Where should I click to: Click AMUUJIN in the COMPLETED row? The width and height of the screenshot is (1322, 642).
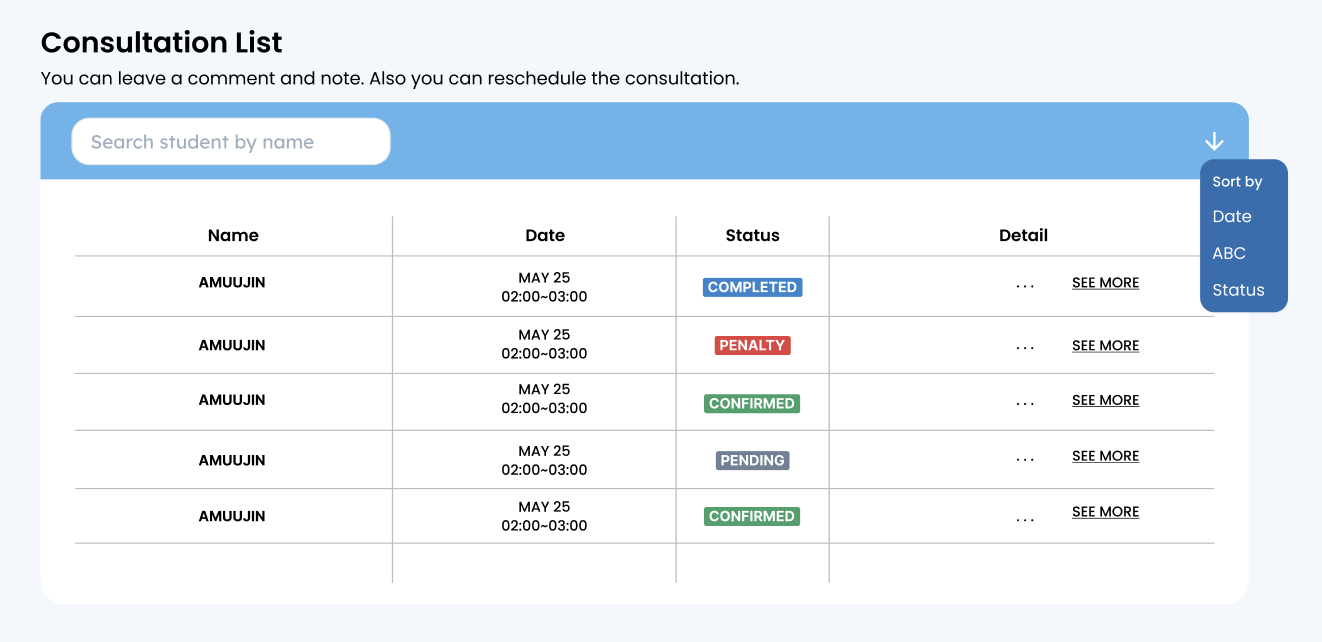pos(232,283)
